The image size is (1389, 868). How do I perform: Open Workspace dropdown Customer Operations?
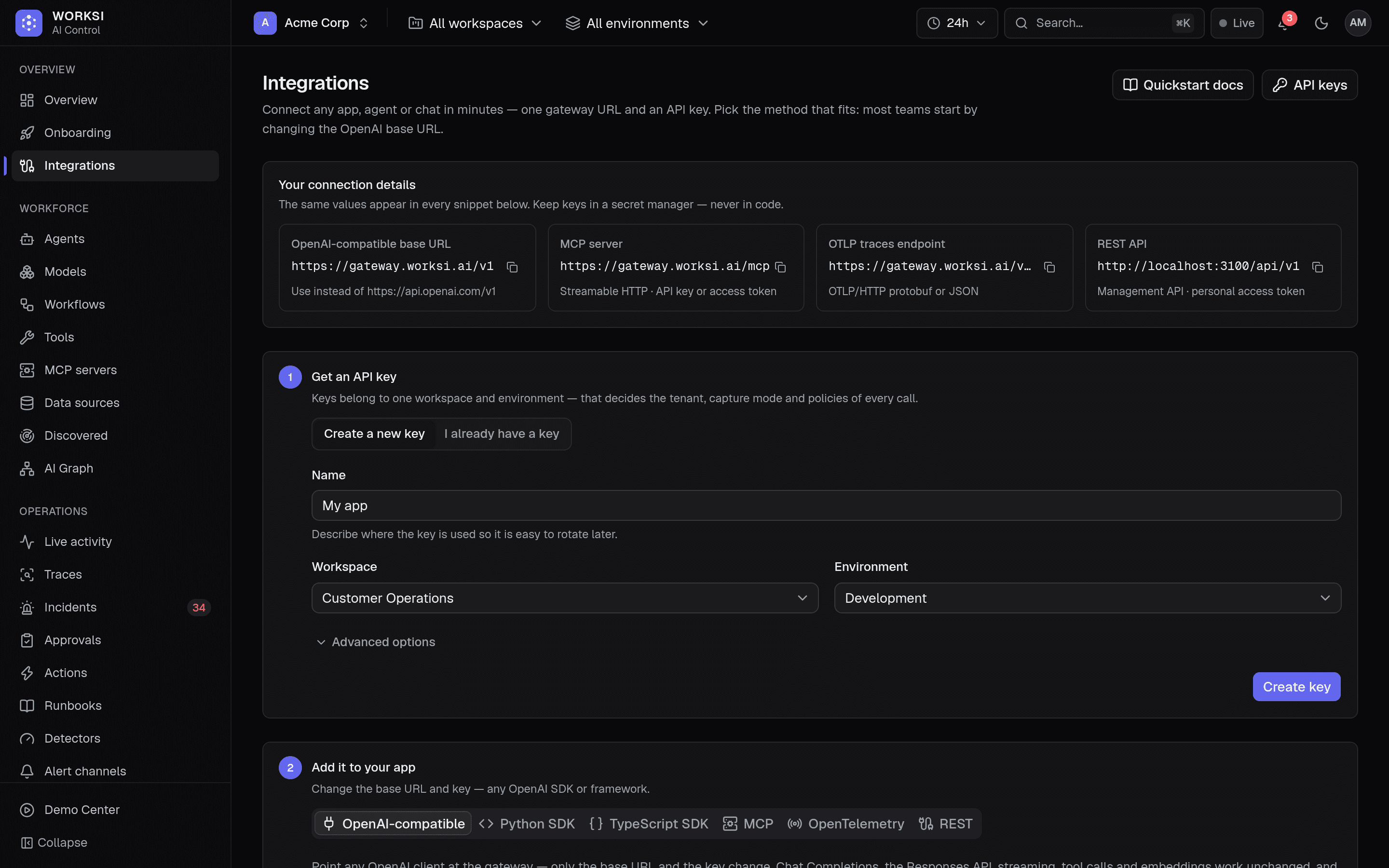565,598
